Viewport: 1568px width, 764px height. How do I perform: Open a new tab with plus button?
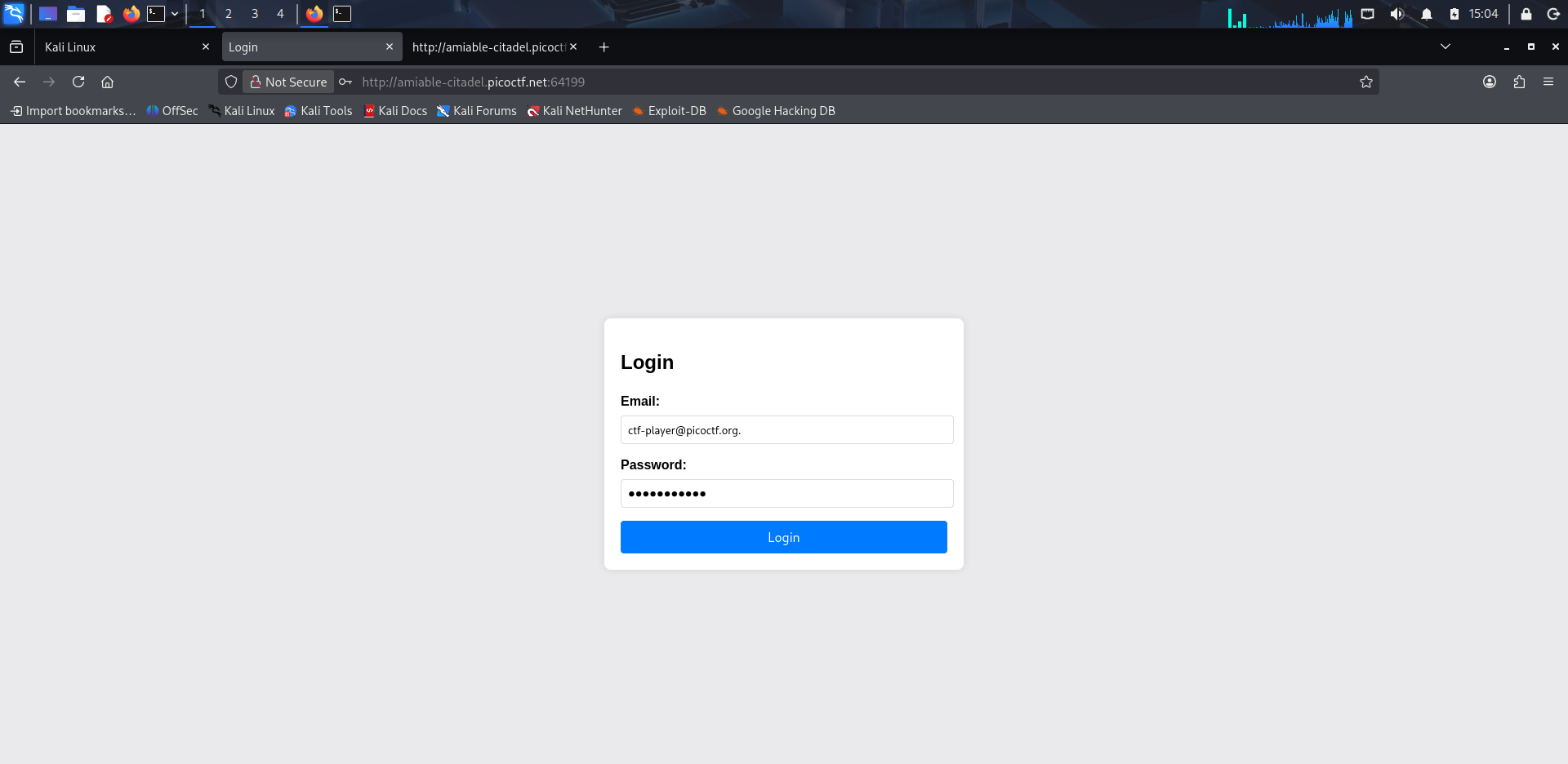tap(604, 47)
